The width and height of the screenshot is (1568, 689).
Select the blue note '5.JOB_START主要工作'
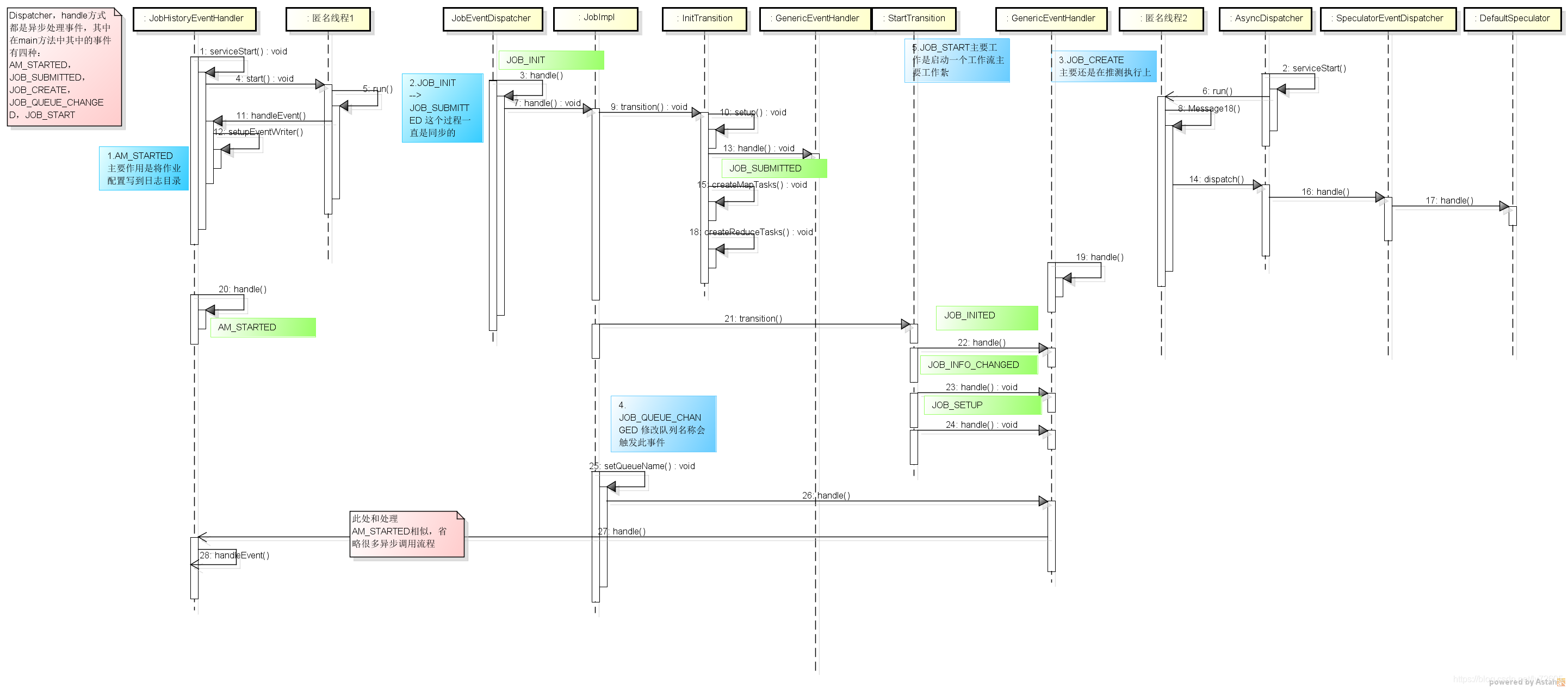tap(957, 60)
